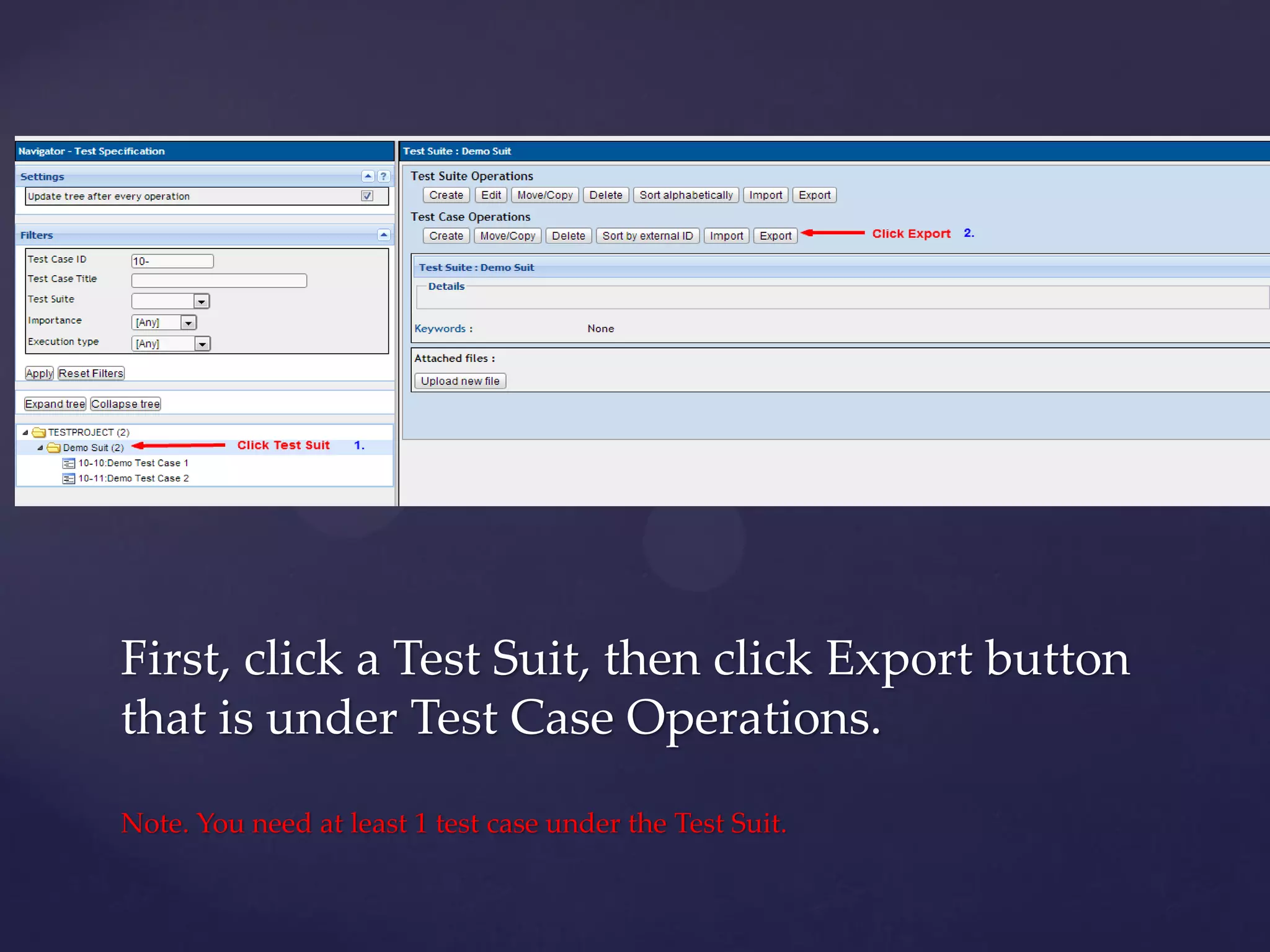
Task: Collapse the TESTPROJECT tree node arrow
Action: coord(25,432)
